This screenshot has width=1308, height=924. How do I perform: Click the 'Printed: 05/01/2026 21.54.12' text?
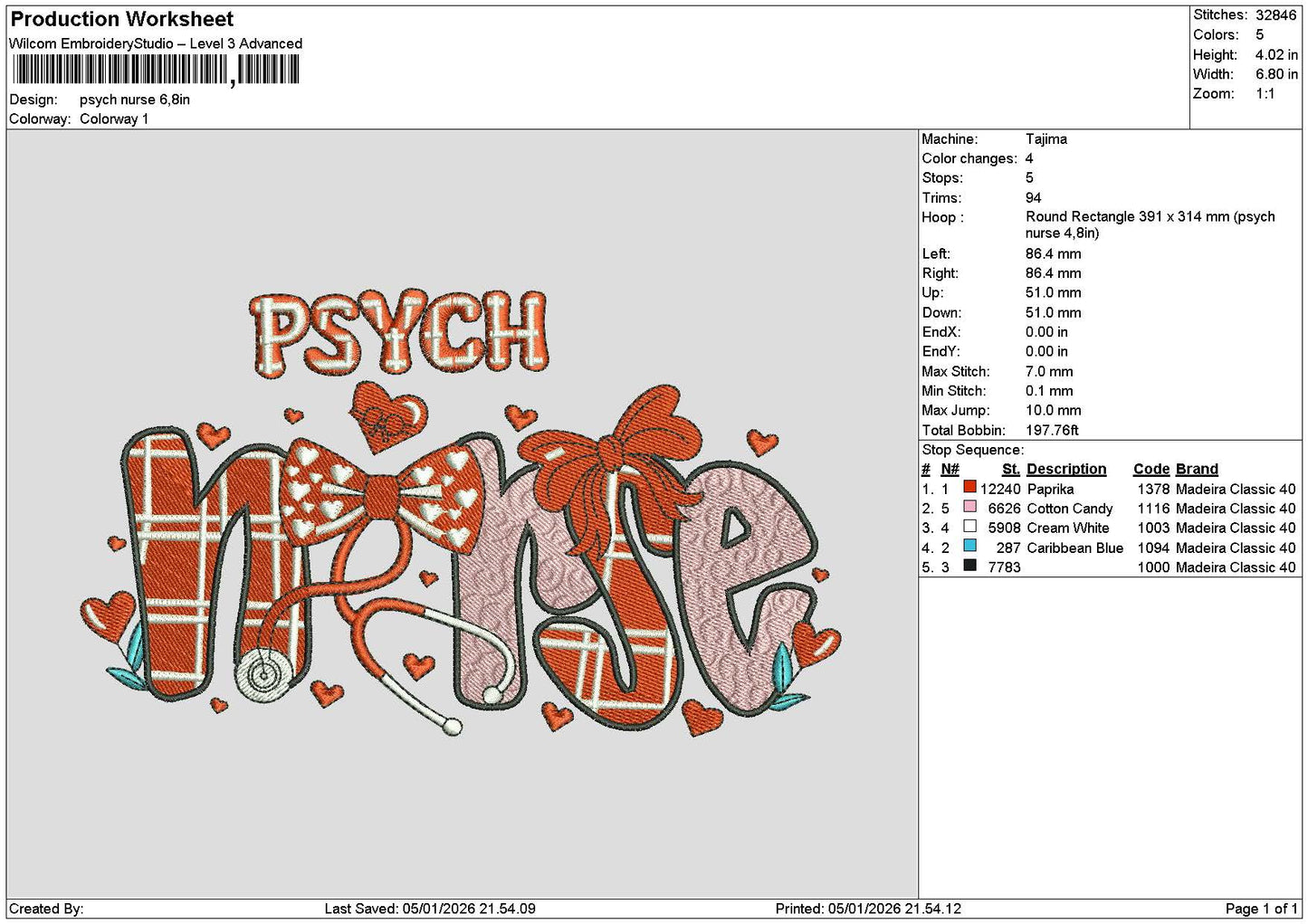tap(868, 909)
